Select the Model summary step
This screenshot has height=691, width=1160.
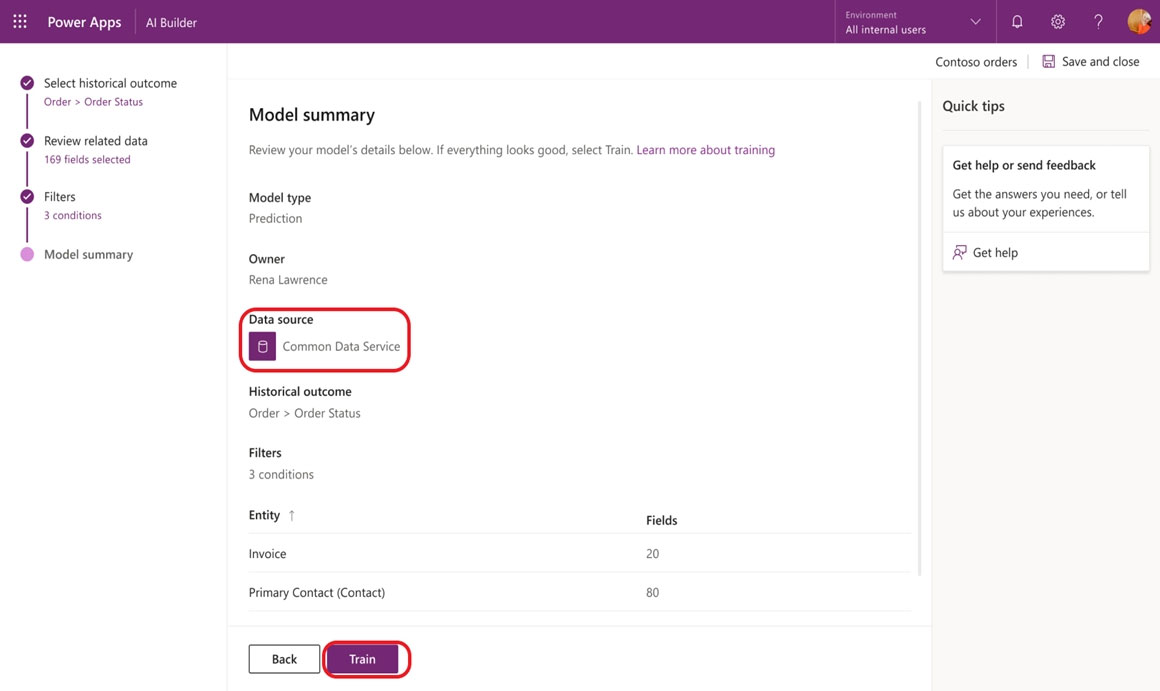88,254
